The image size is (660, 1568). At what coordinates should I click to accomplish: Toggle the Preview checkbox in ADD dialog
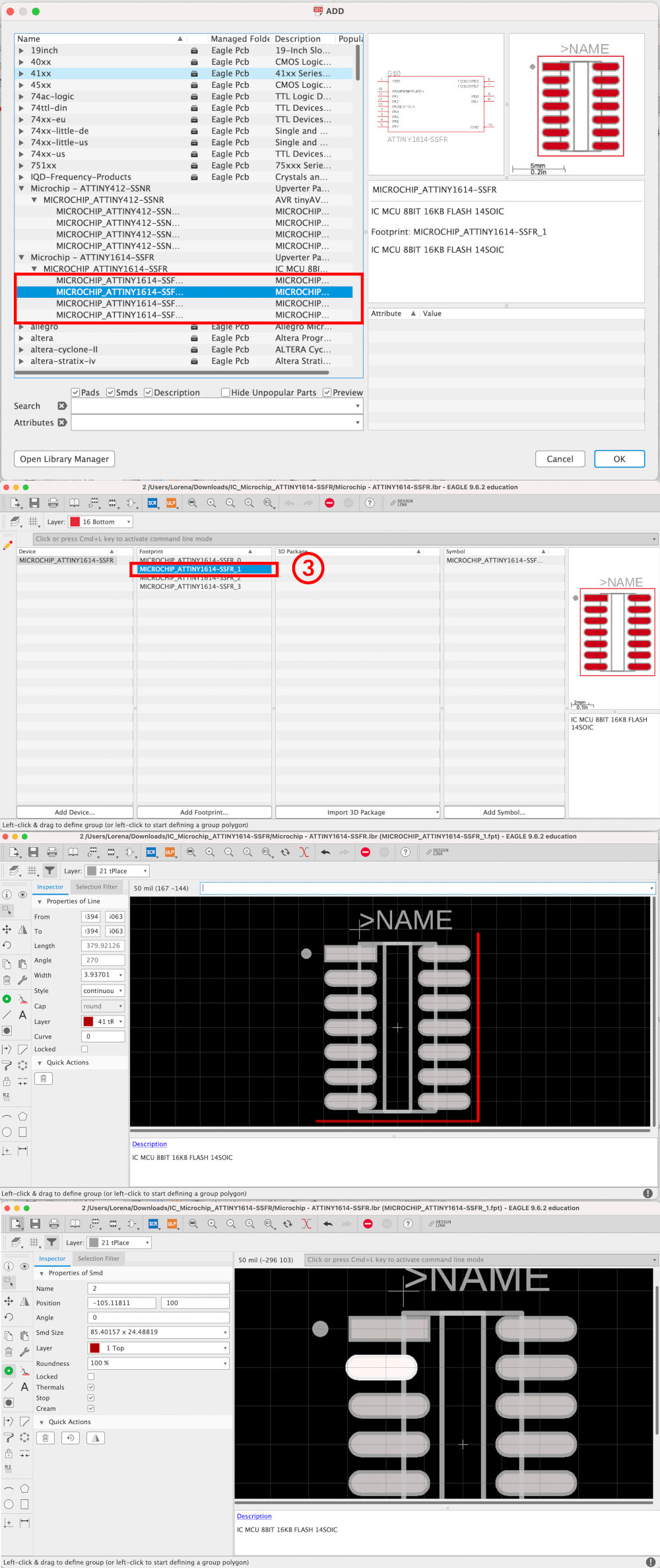click(327, 392)
